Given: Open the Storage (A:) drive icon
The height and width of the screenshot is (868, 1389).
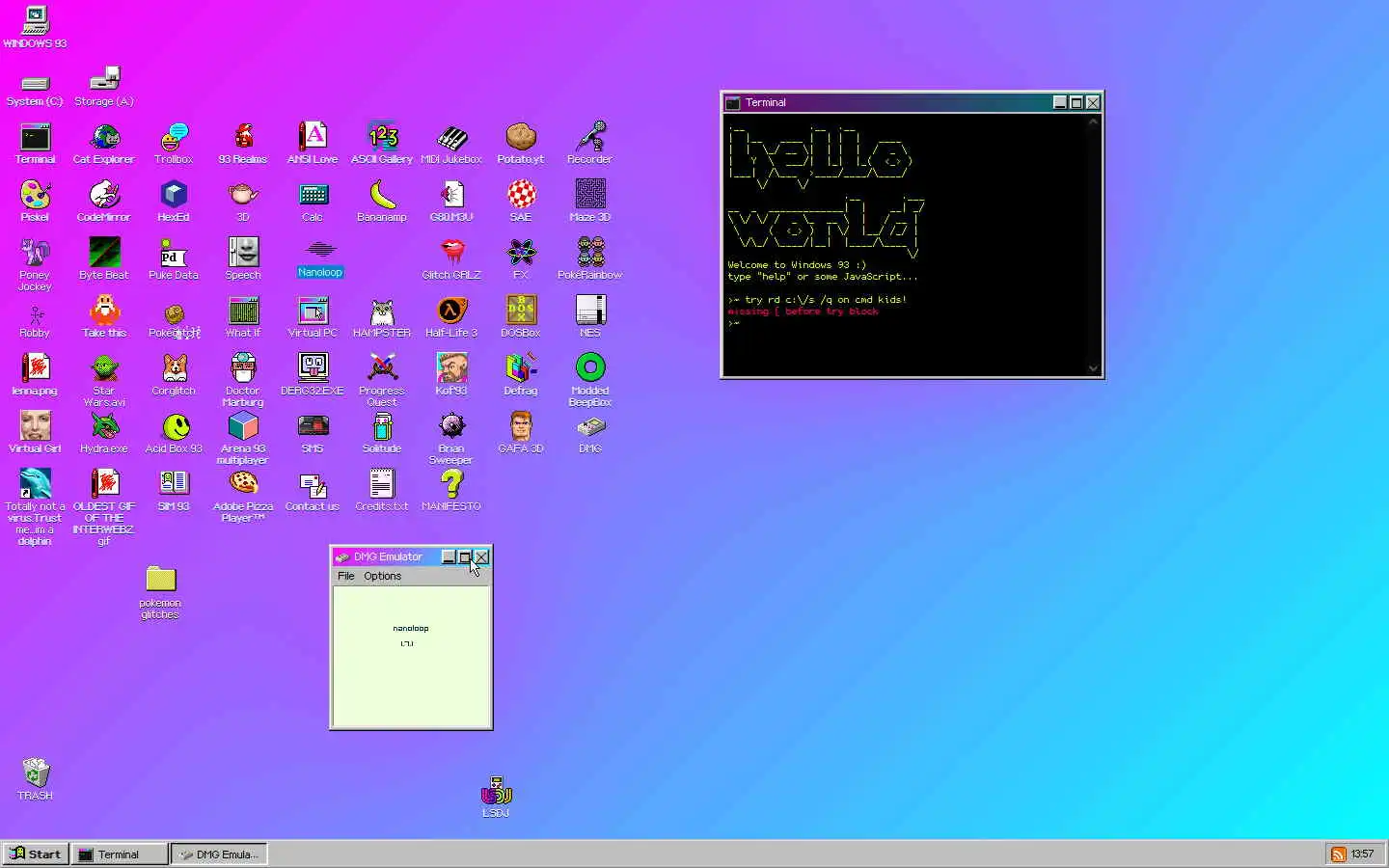Looking at the screenshot, I should click(x=104, y=86).
